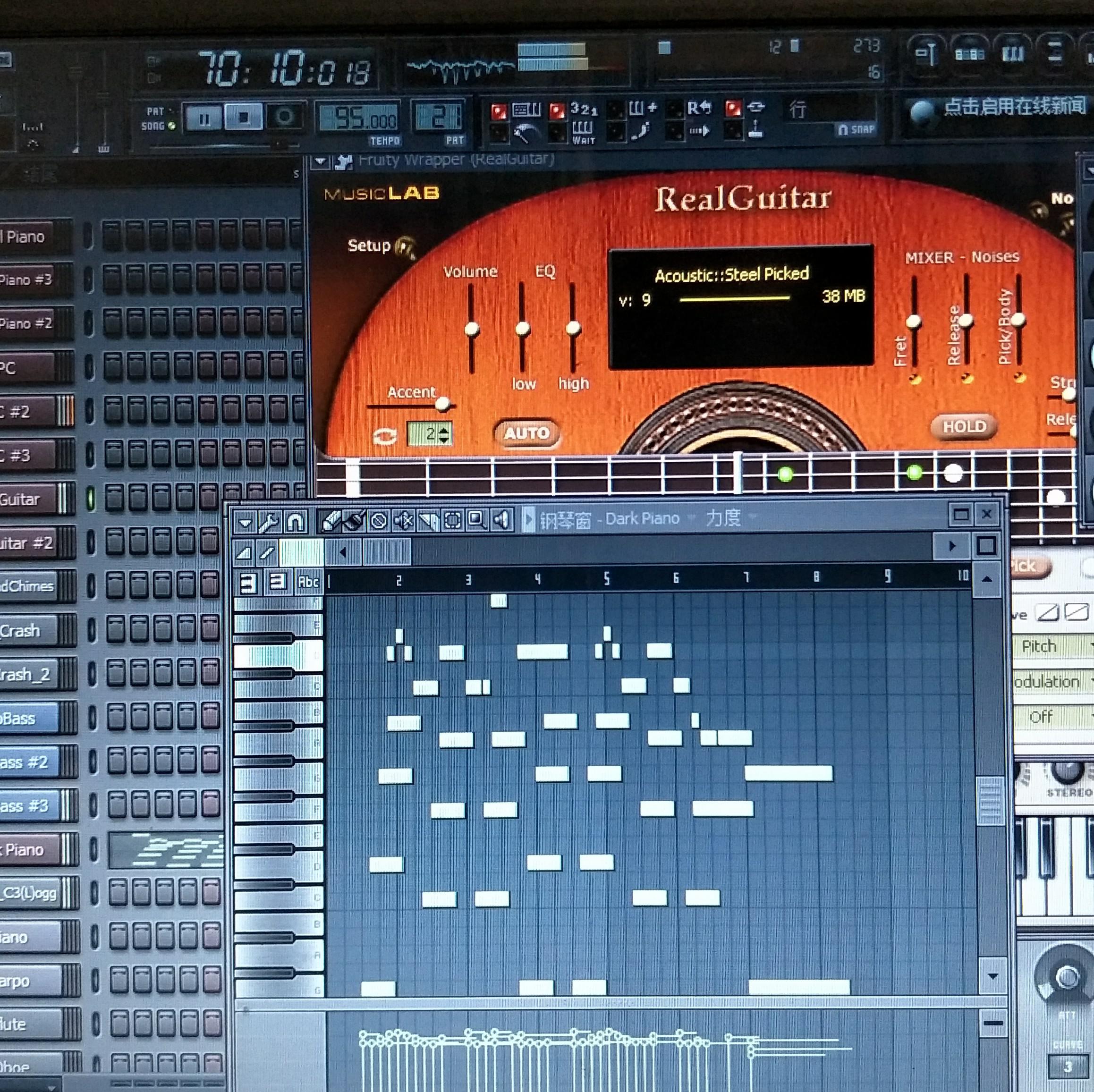
Task: Click the RealGuitar number stepper showing 2
Action: pyautogui.click(x=430, y=435)
